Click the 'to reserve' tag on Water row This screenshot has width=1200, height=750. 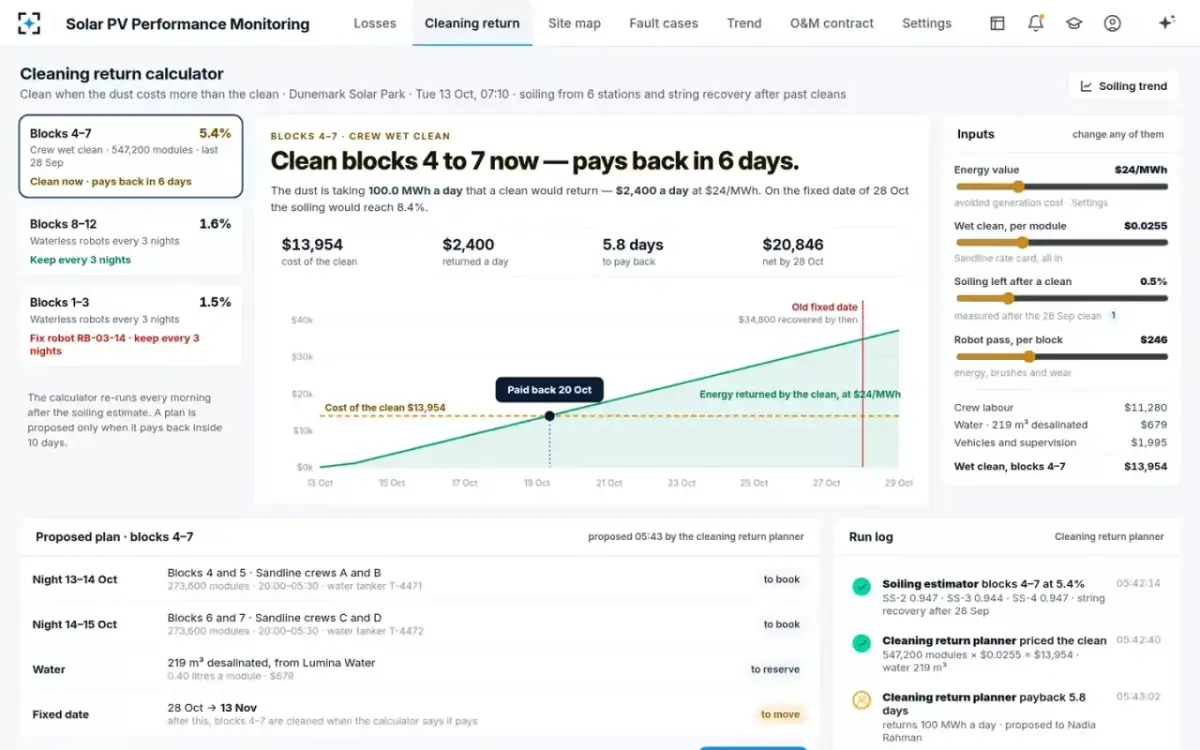[x=775, y=669]
